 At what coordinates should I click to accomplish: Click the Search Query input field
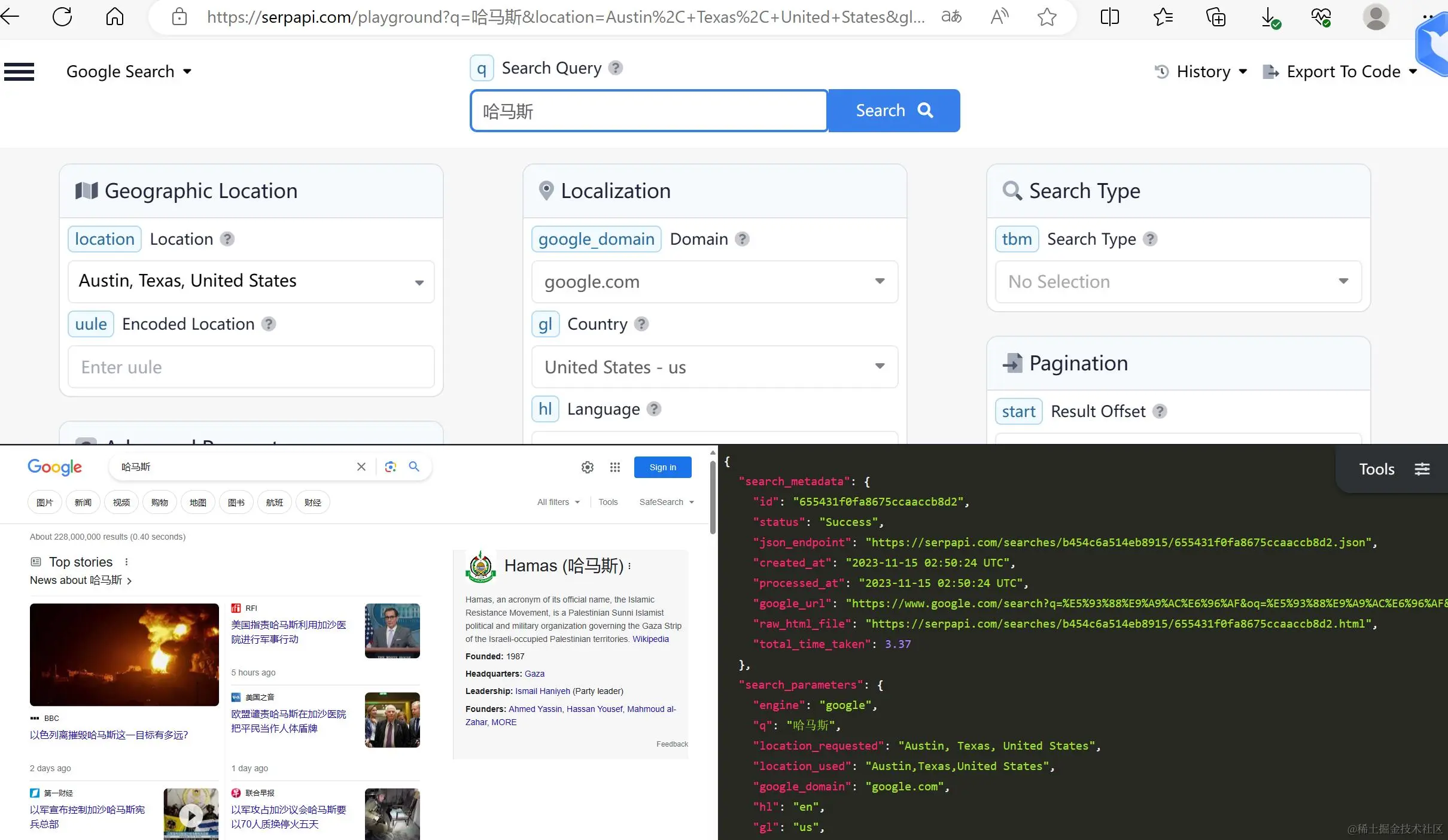tap(649, 111)
